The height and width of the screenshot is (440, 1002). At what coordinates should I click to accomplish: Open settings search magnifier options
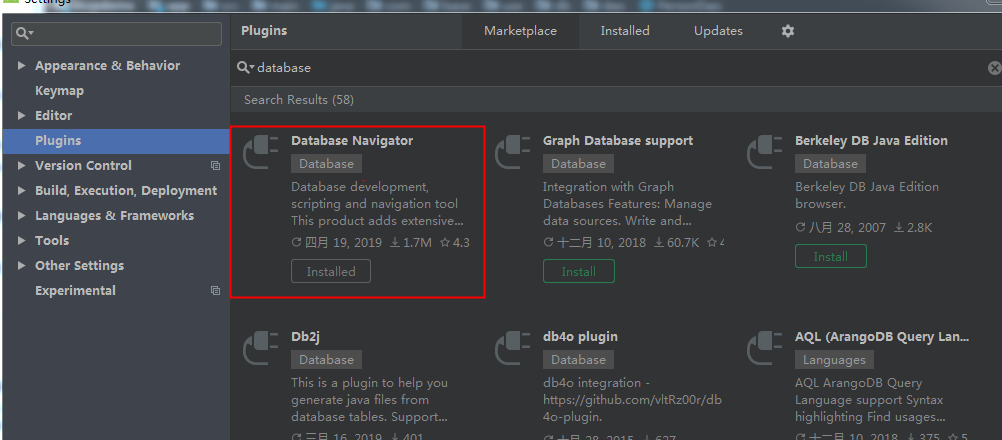(25, 33)
